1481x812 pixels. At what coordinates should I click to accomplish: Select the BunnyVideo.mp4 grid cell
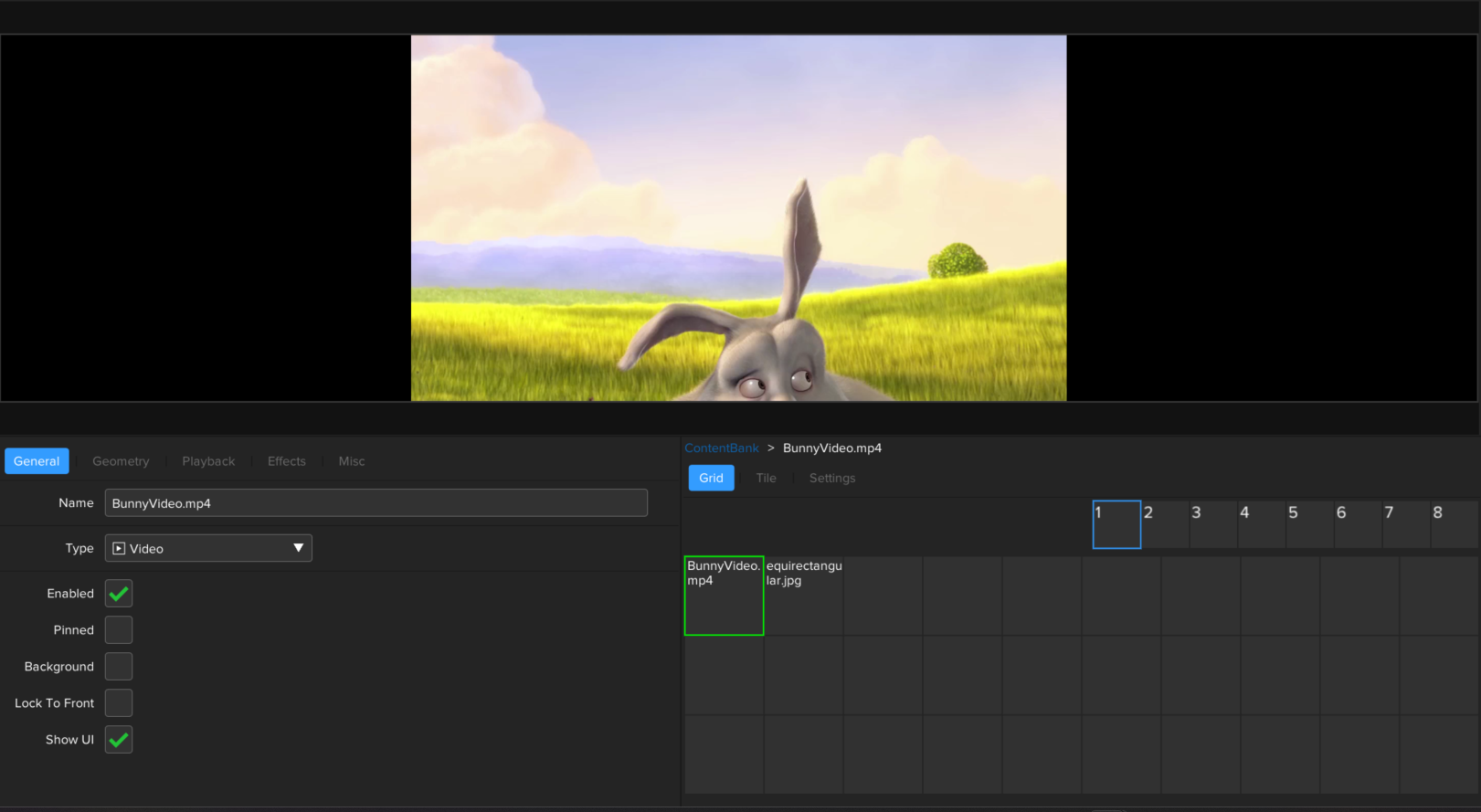coord(724,596)
